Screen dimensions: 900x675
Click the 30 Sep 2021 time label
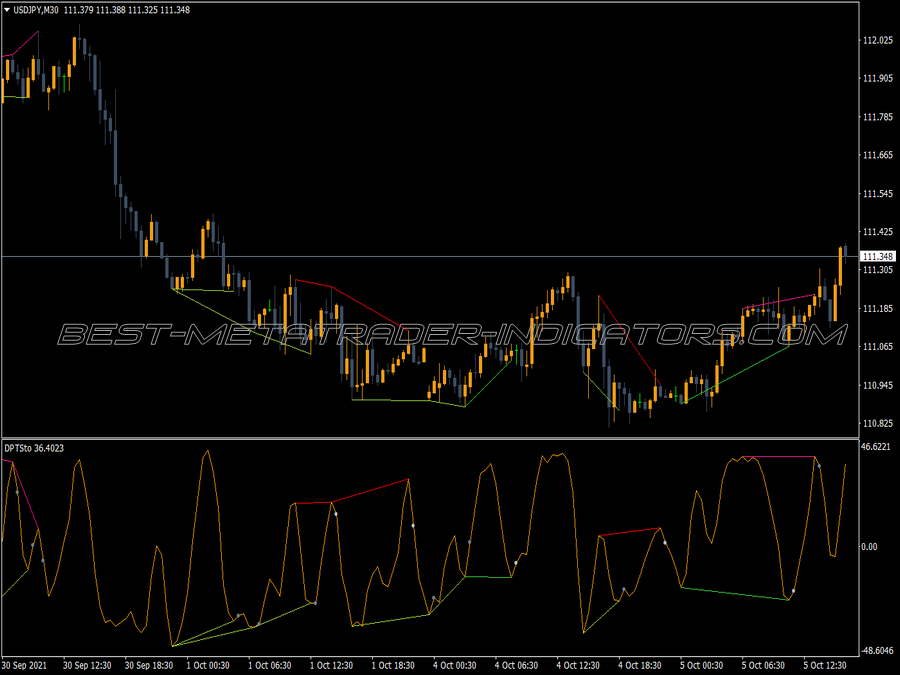coord(25,665)
